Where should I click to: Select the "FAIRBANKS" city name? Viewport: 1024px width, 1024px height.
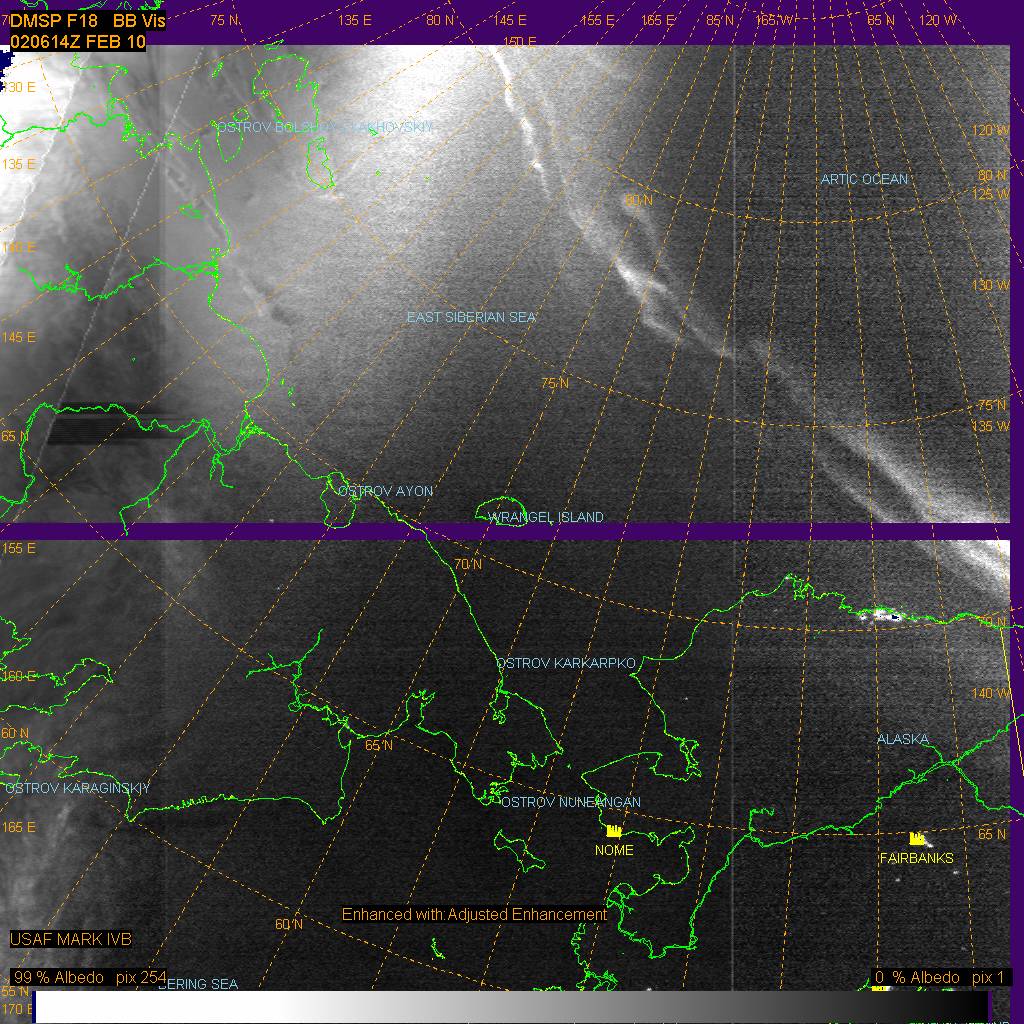(917, 858)
